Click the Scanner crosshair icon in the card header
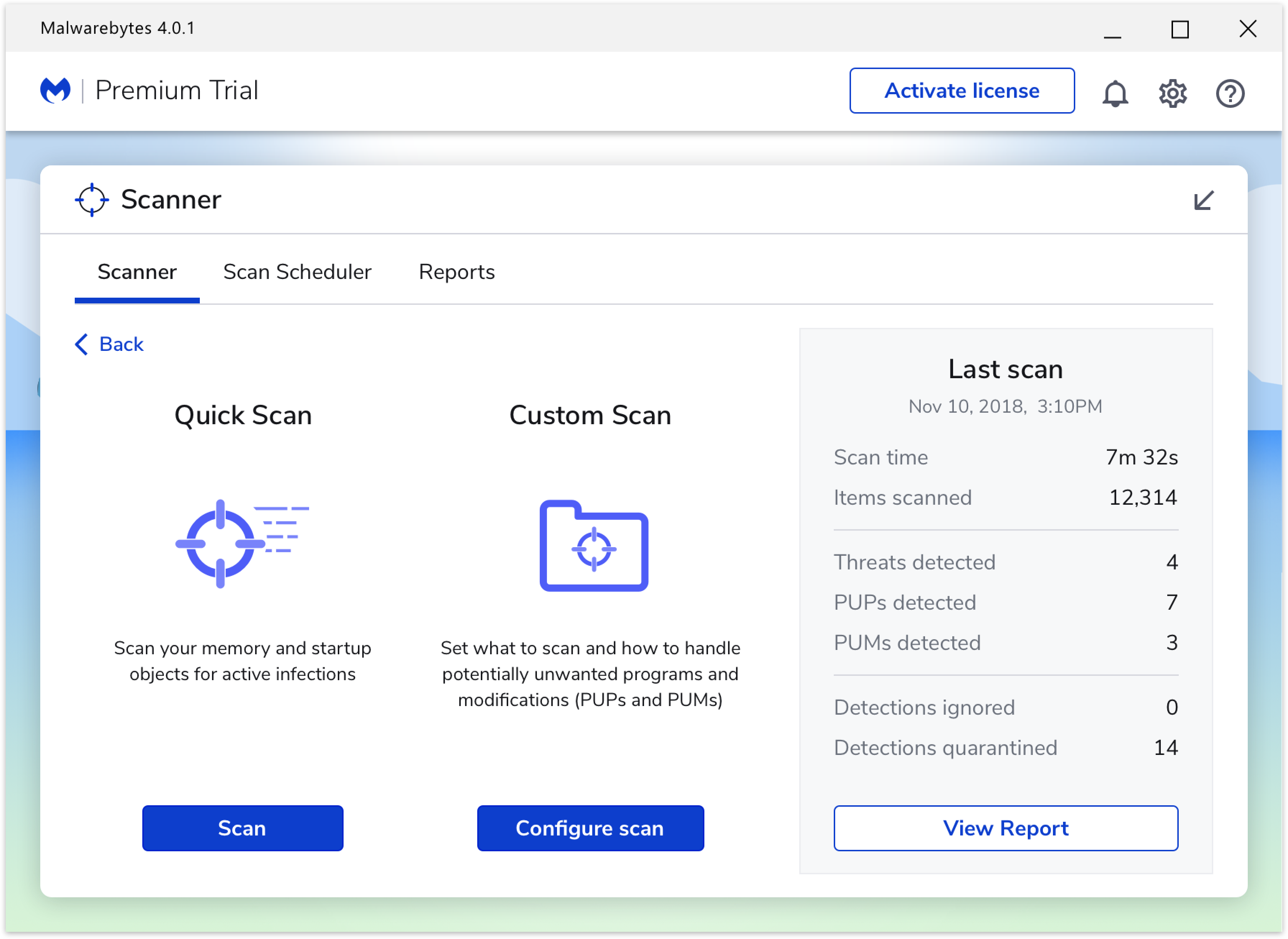Viewport: 1288px width, 939px height. (x=92, y=200)
